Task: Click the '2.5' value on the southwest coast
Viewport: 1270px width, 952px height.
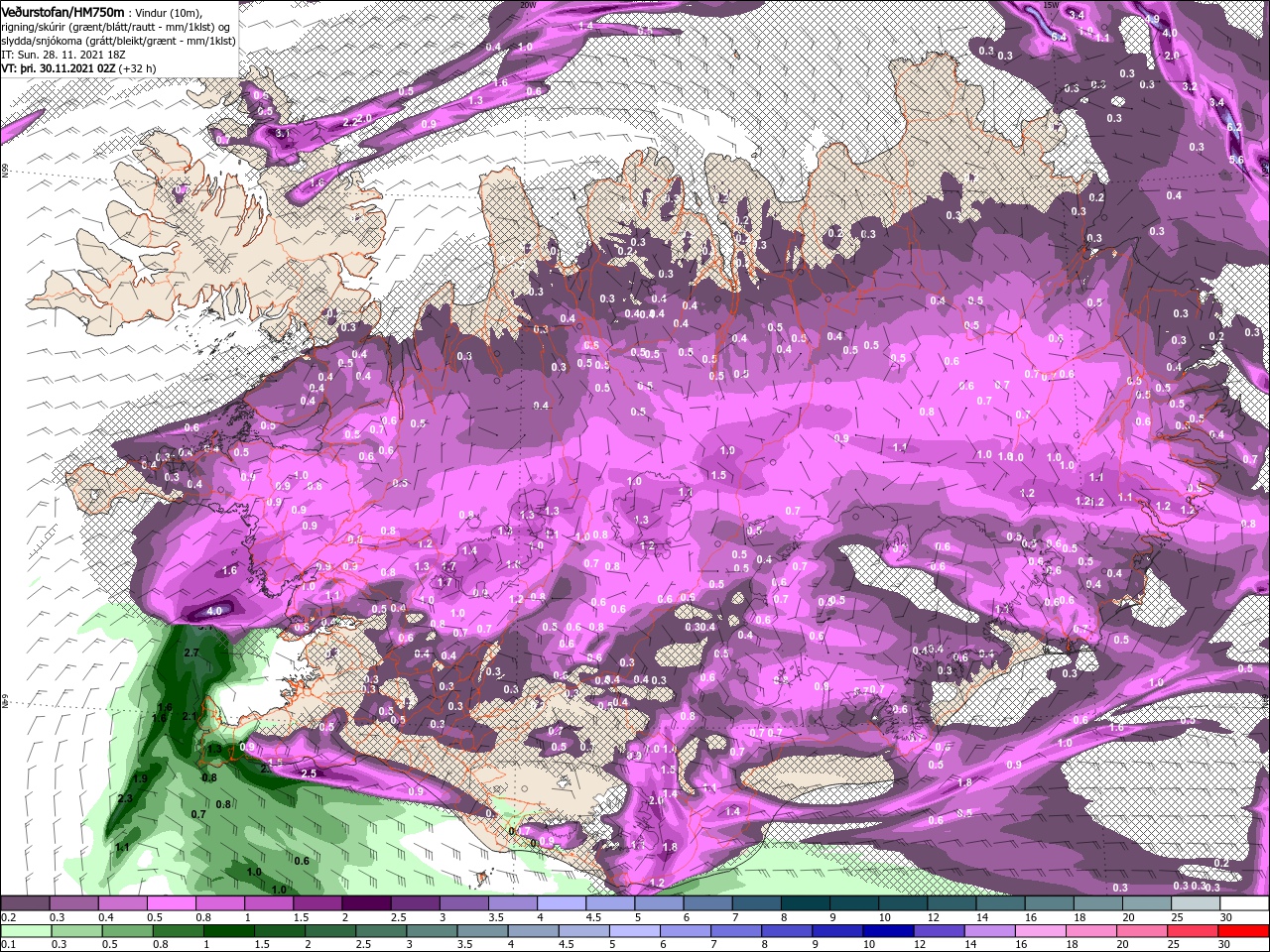Action: click(308, 773)
